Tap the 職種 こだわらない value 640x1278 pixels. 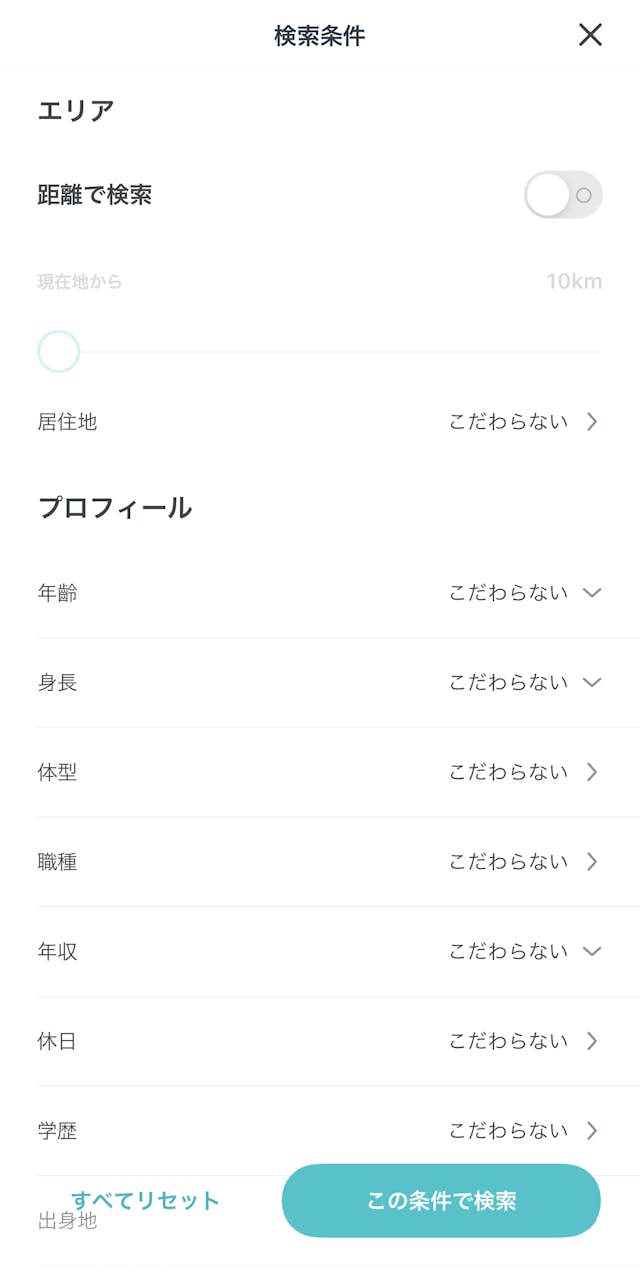point(508,862)
